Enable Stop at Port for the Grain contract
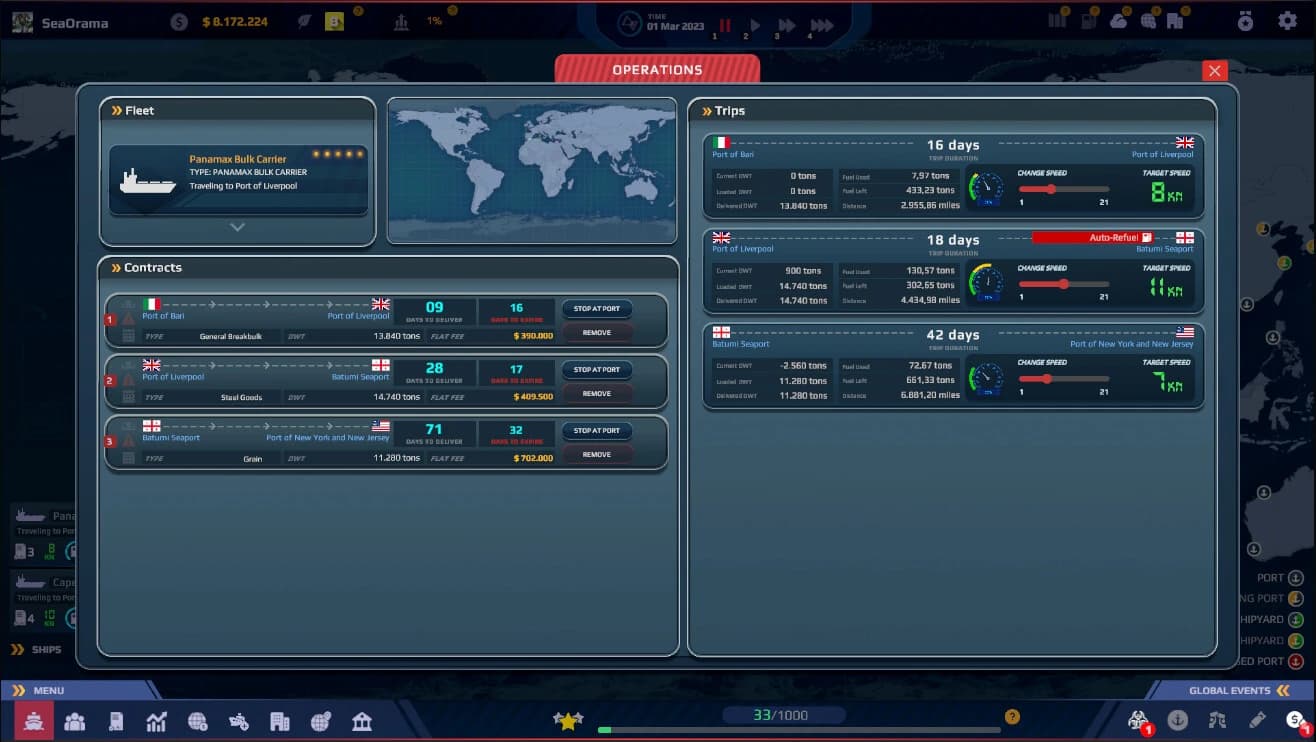1316x742 pixels. (x=597, y=430)
